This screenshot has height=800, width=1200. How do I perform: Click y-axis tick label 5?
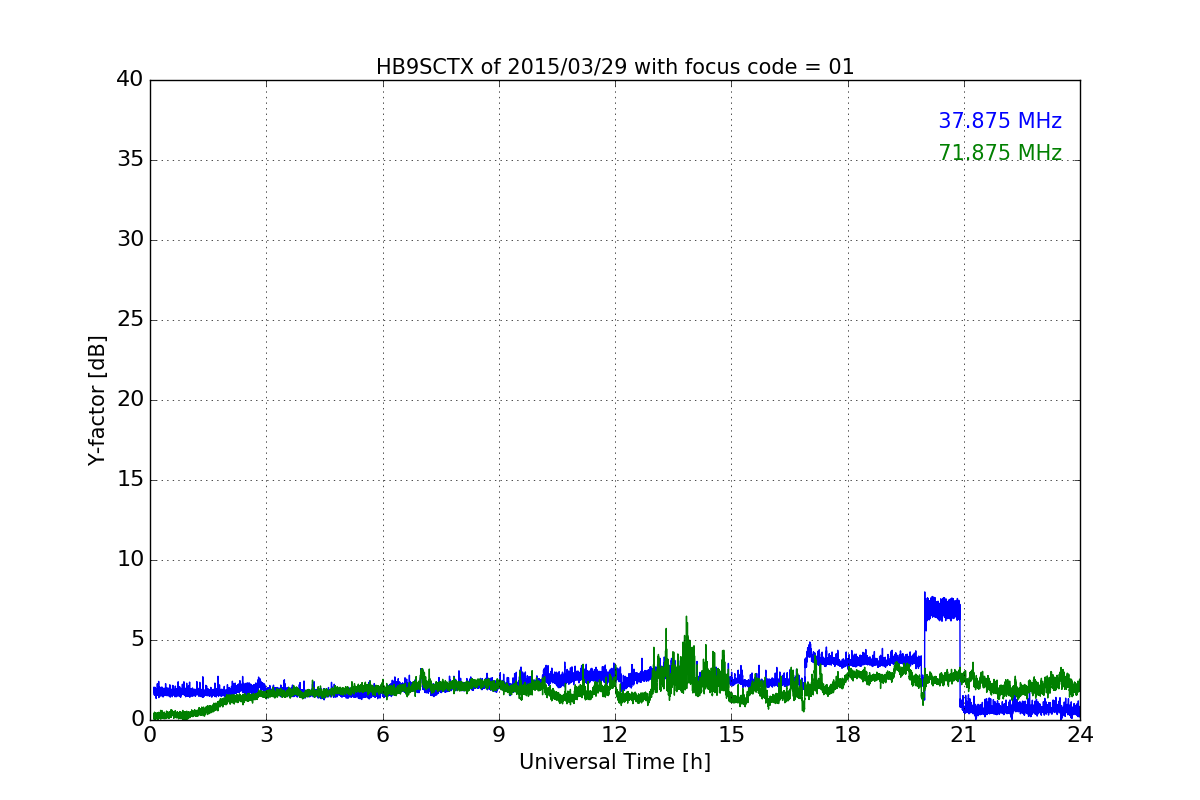(x=137, y=639)
